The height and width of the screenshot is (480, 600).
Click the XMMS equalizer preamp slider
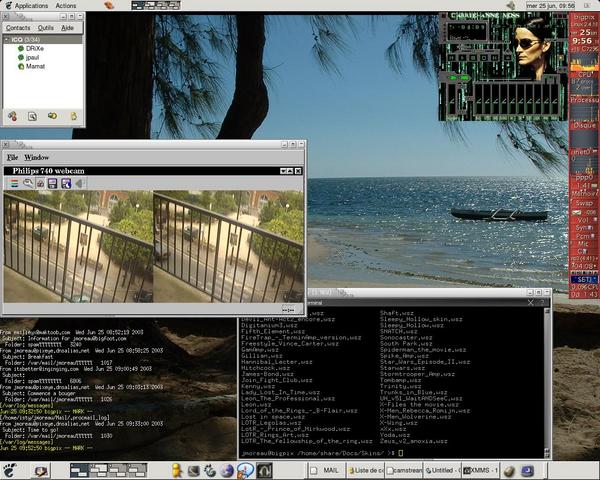(x=453, y=100)
